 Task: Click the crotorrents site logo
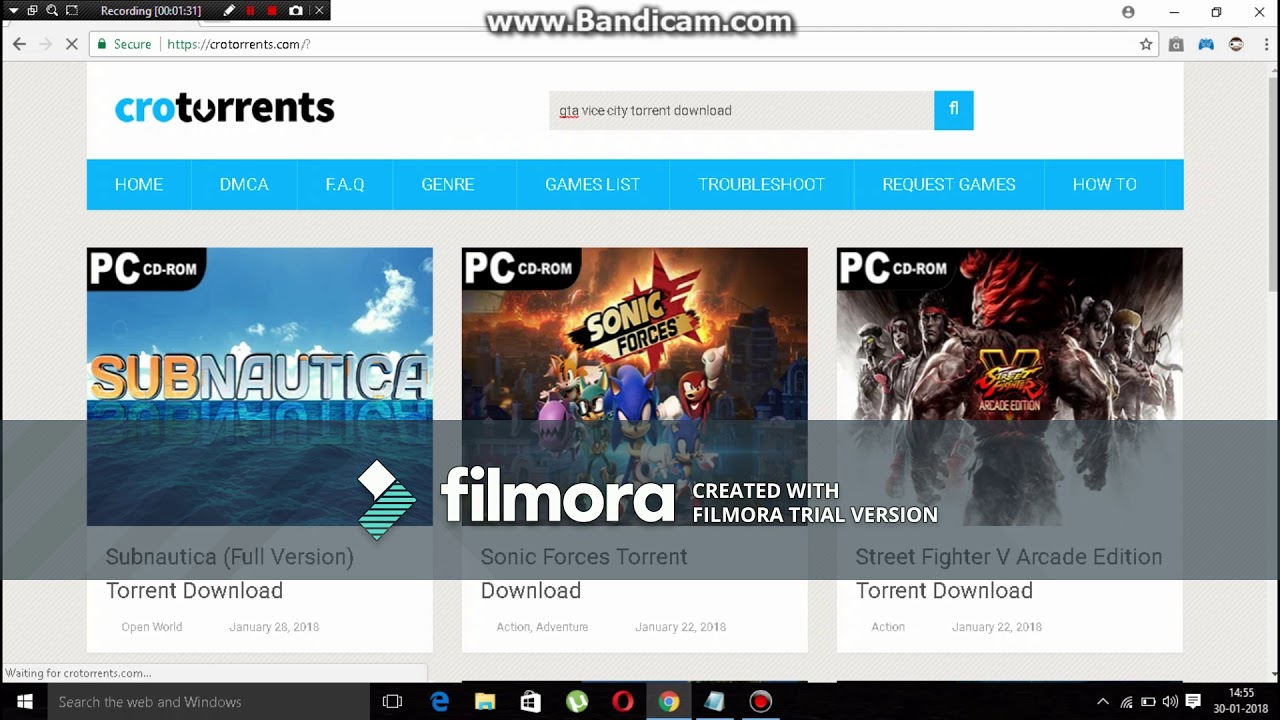tap(225, 108)
